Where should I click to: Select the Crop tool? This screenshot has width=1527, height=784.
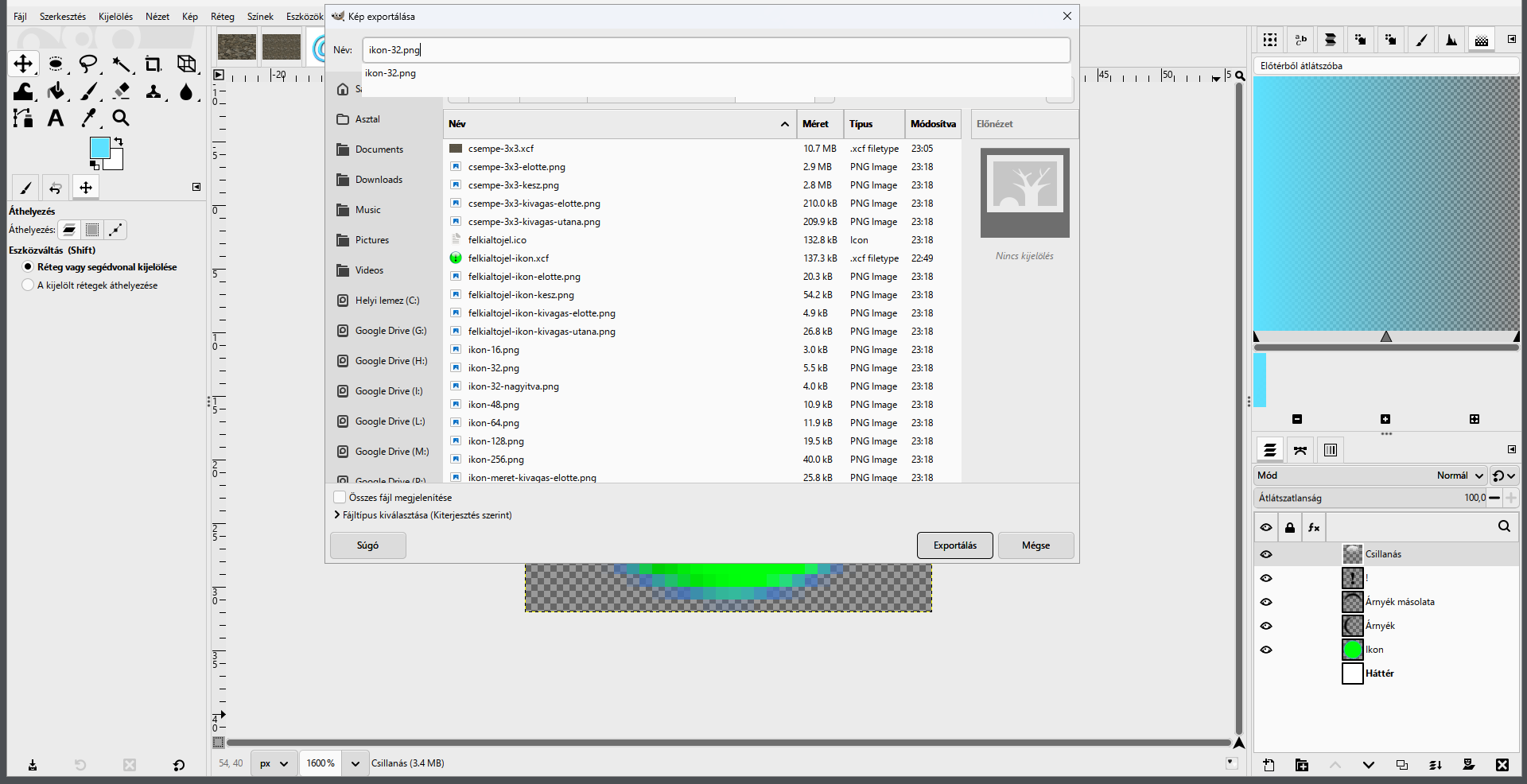(153, 64)
